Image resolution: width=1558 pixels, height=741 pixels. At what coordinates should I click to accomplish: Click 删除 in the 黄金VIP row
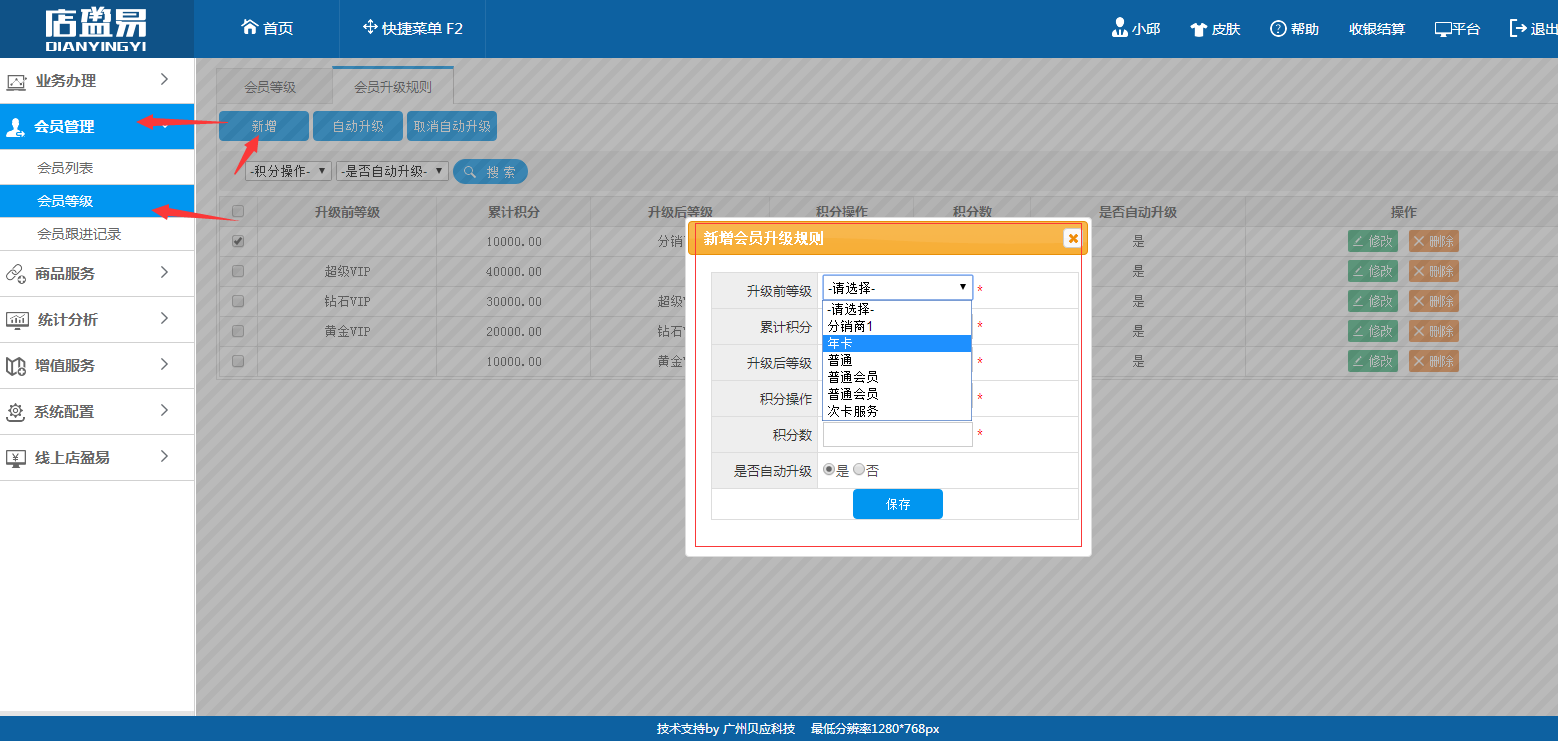click(1434, 331)
